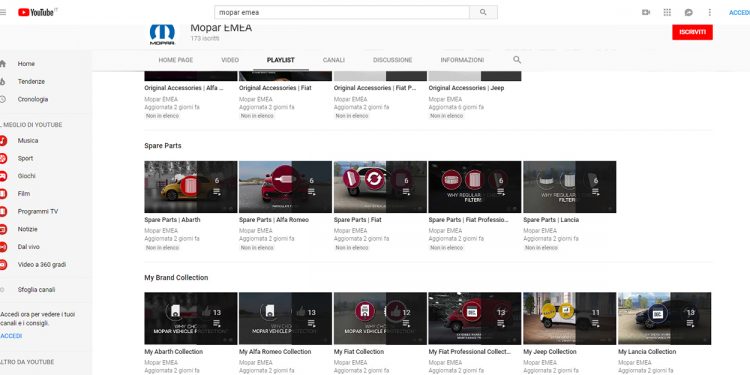Screen dimensions: 750x375
Task: Open the My Fiat Collection thumbnail
Action: click(380, 319)
